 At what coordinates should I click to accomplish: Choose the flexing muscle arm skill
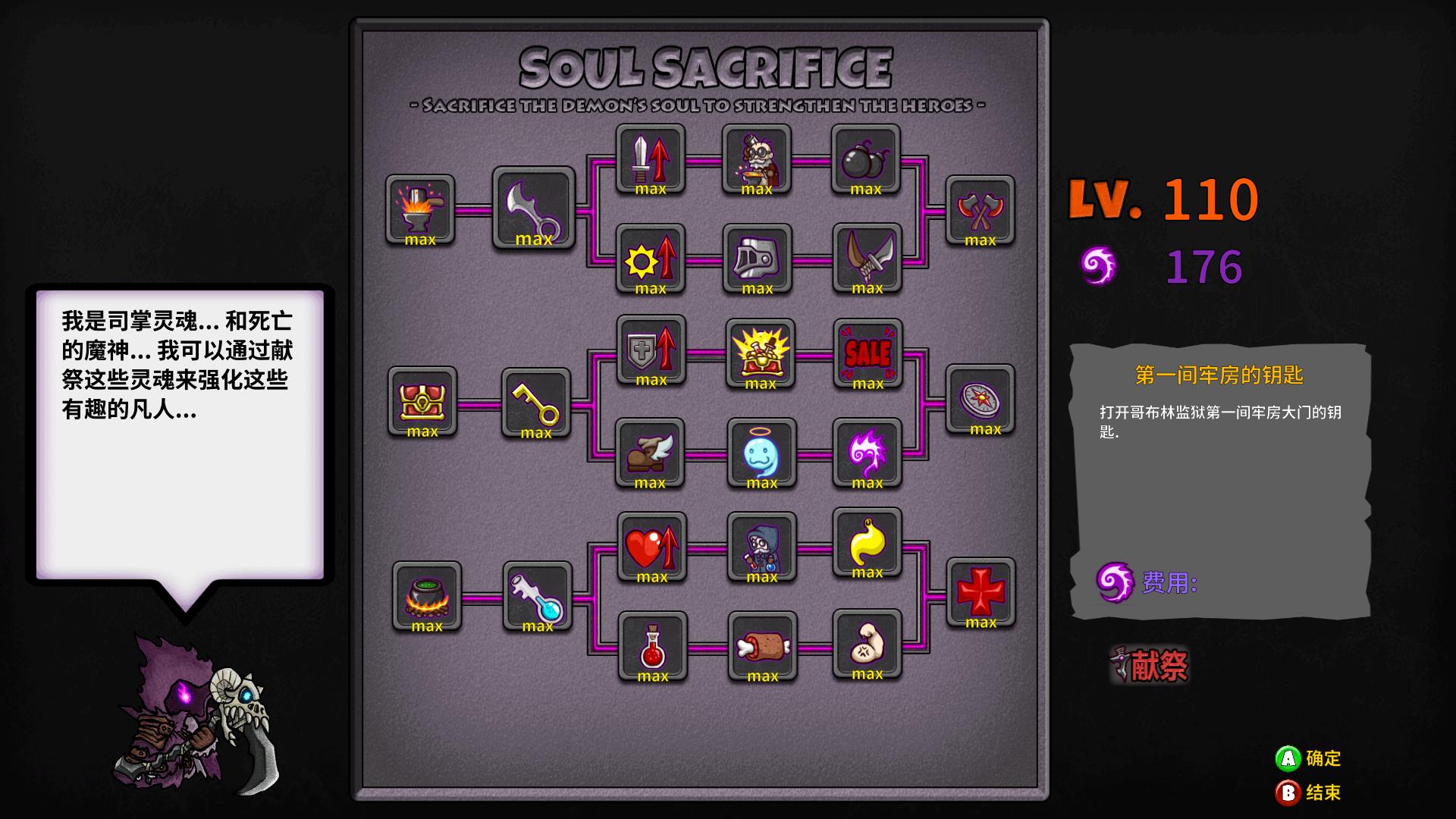tap(868, 644)
